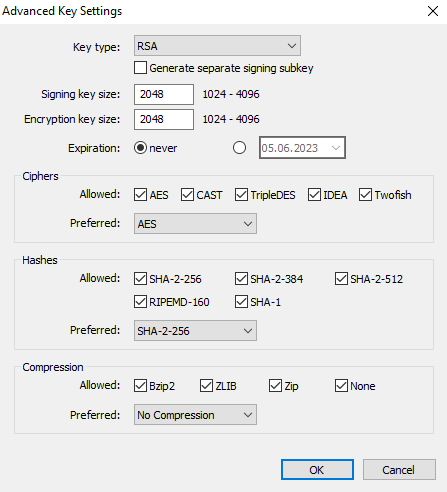Open the Key type dropdown
The image size is (447, 492).
pyautogui.click(x=217, y=46)
